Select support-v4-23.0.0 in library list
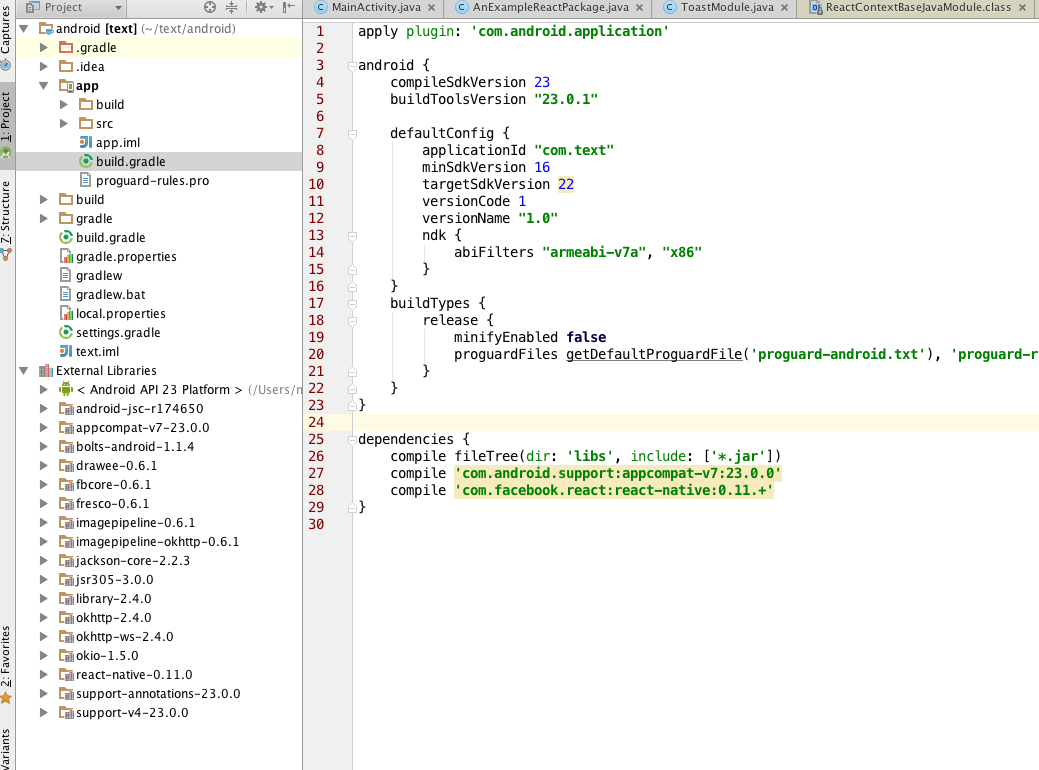The width and height of the screenshot is (1039, 770). click(132, 713)
